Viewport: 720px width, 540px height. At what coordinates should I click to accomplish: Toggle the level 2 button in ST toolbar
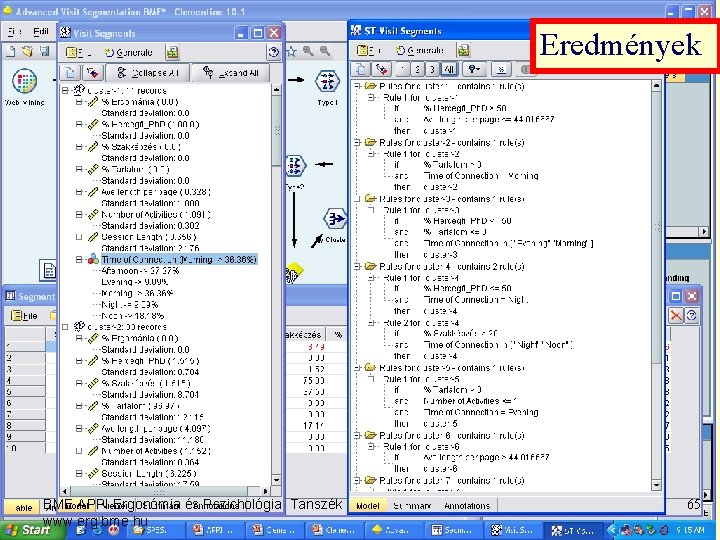tap(417, 69)
